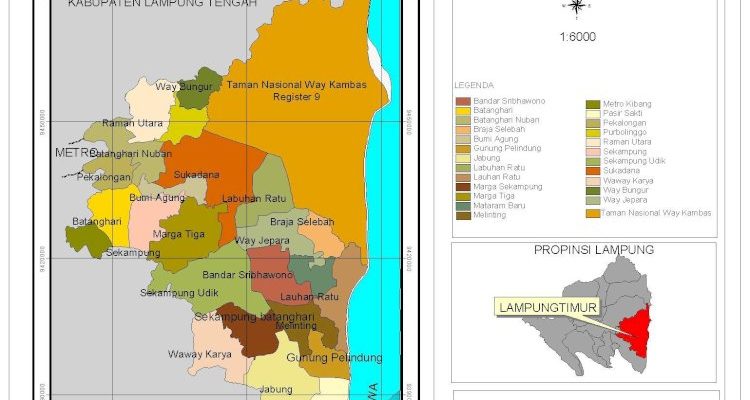Screen dimensions: 750x400
Task: Click the Metro Kibang legend swatch
Action: click(594, 103)
